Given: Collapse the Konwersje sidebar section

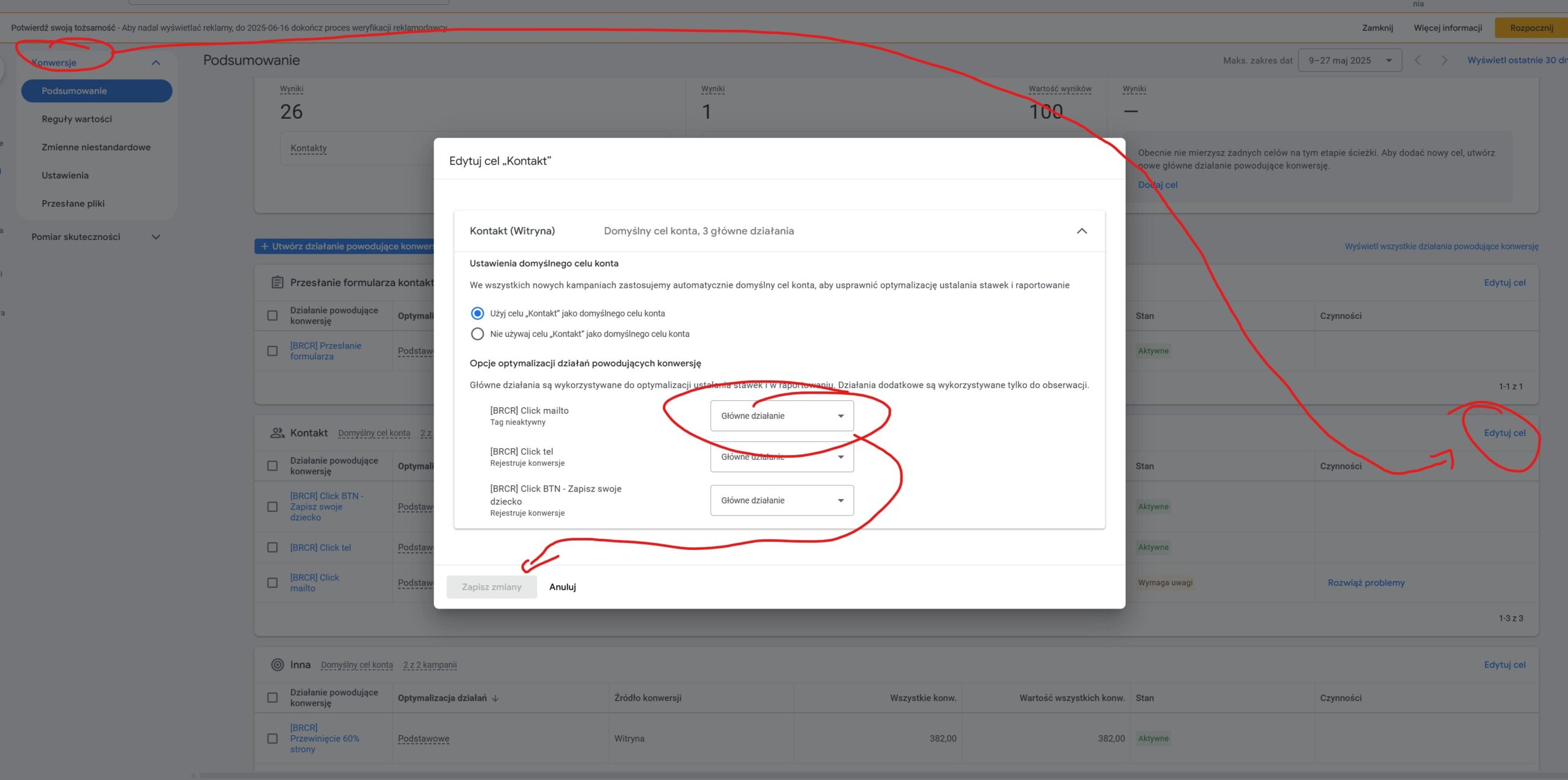Looking at the screenshot, I should 156,62.
